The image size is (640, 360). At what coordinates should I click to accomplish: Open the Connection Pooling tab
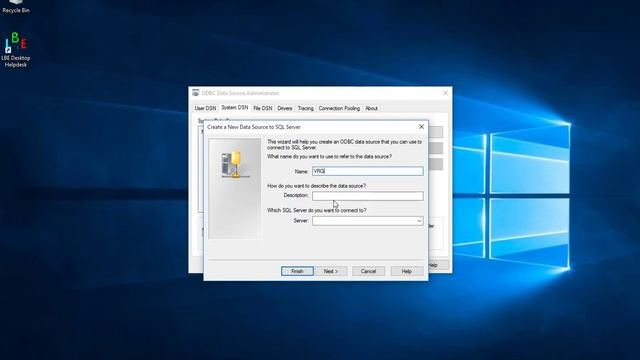tap(339, 108)
